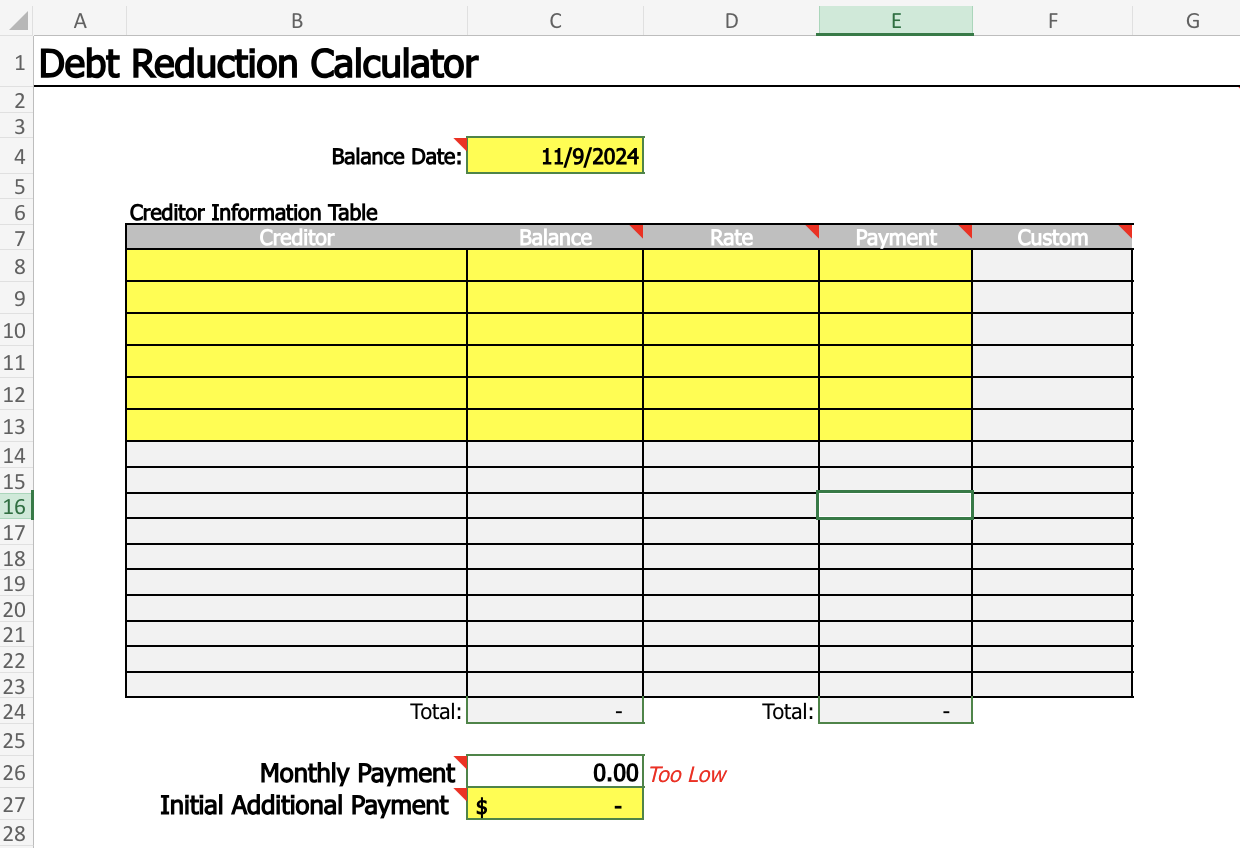Select the Payment total cell in row 24

coord(895,711)
